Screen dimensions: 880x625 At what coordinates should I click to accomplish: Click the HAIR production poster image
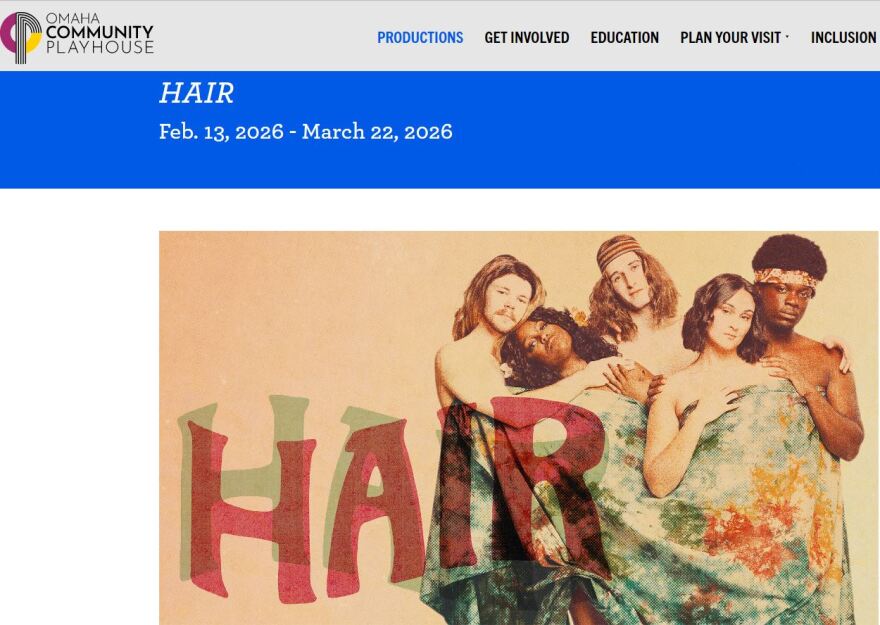(519, 428)
